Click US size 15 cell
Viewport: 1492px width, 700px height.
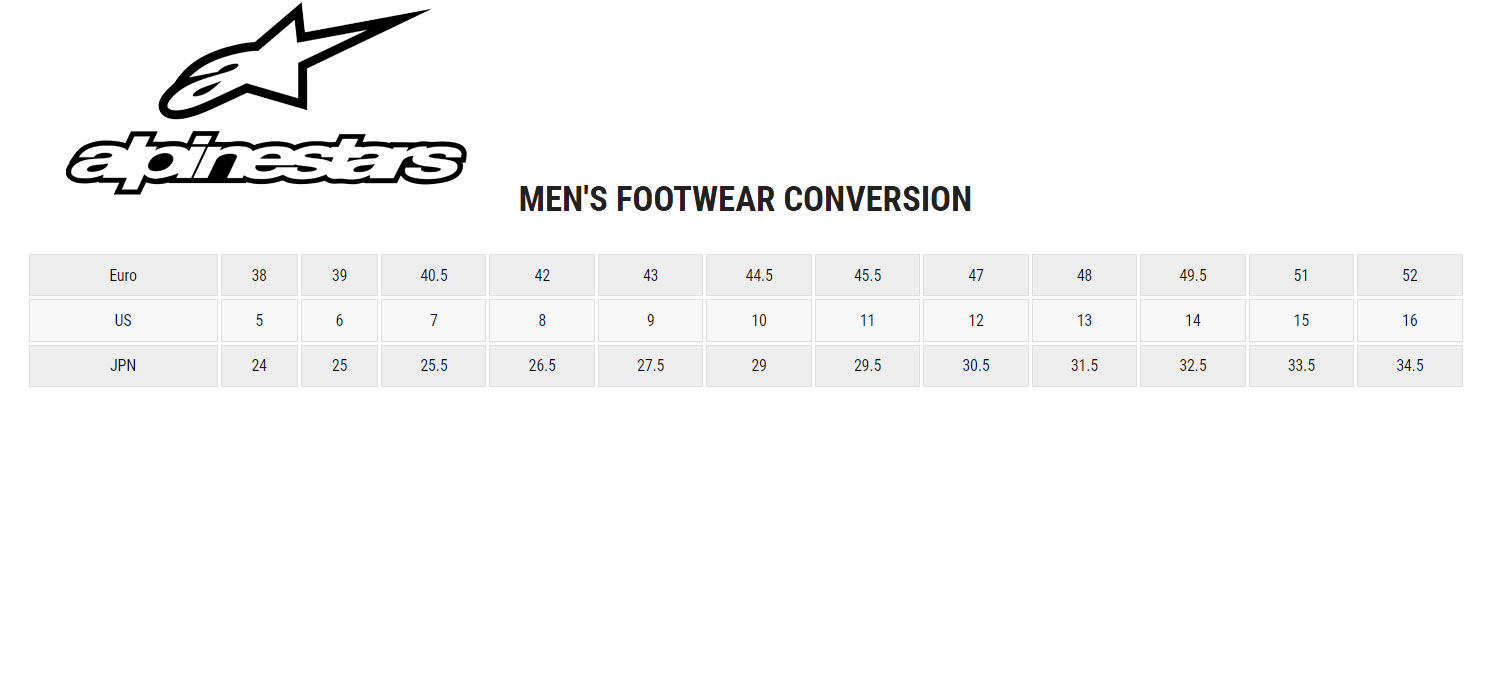tap(1301, 320)
